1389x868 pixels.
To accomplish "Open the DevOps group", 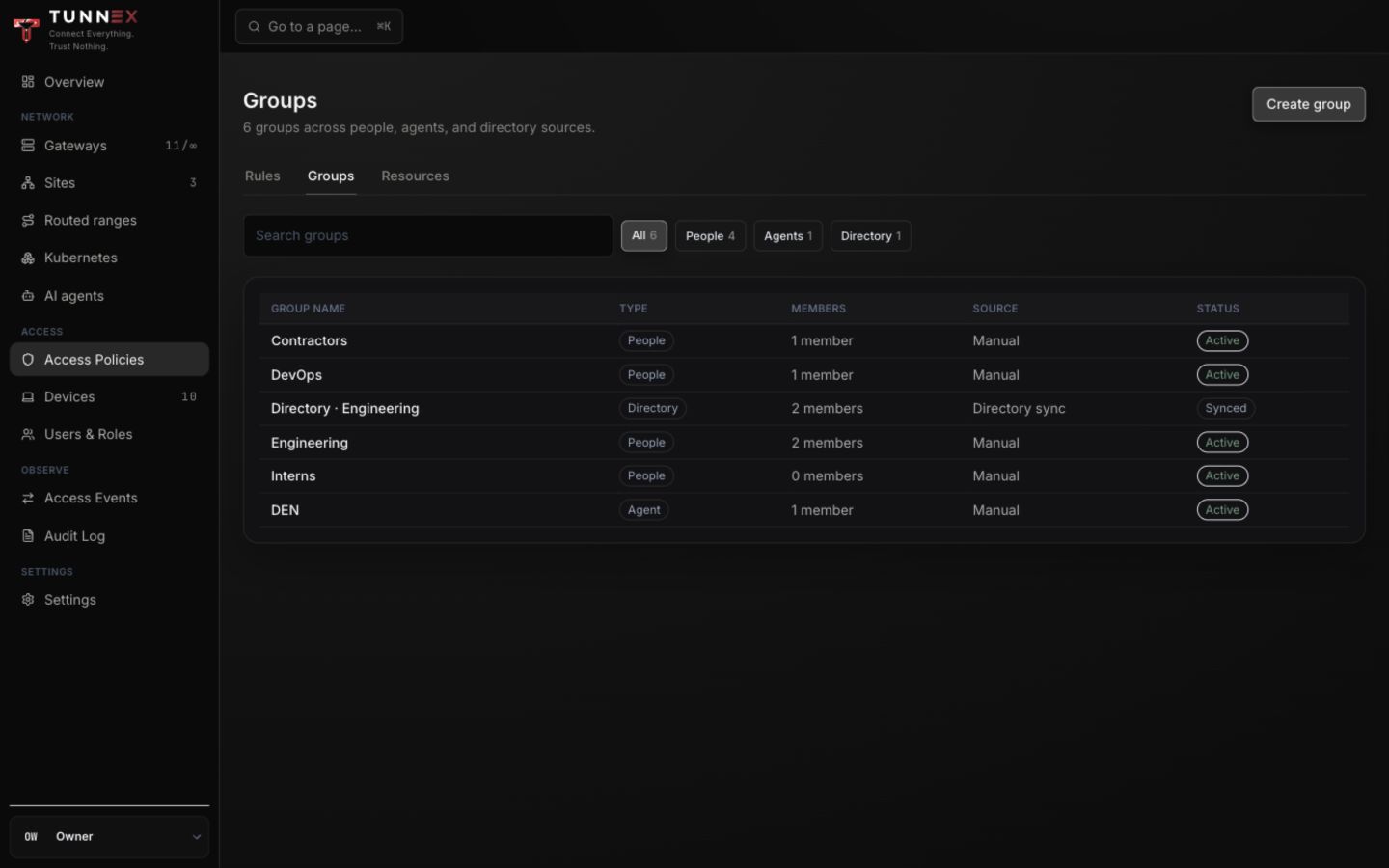I will [296, 375].
